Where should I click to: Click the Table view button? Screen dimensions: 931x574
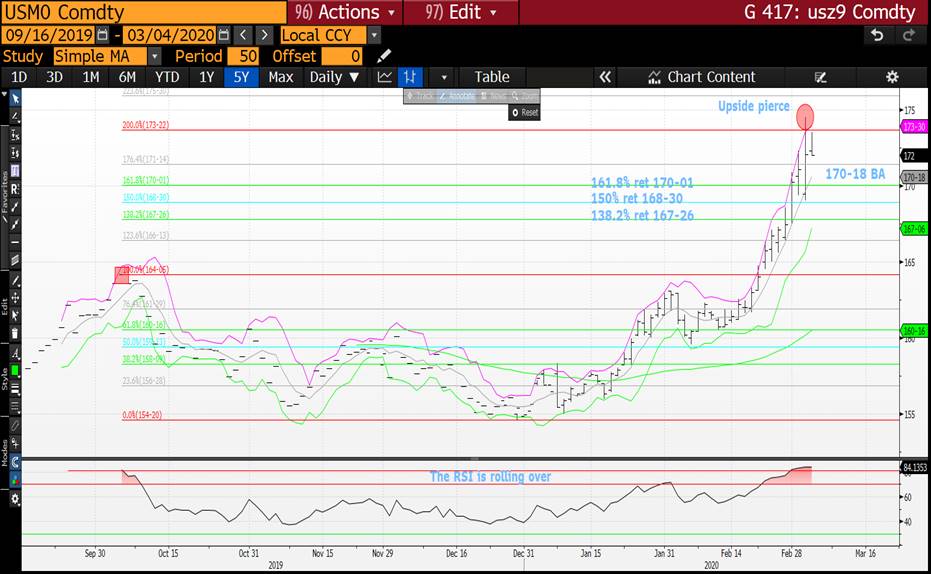point(492,77)
